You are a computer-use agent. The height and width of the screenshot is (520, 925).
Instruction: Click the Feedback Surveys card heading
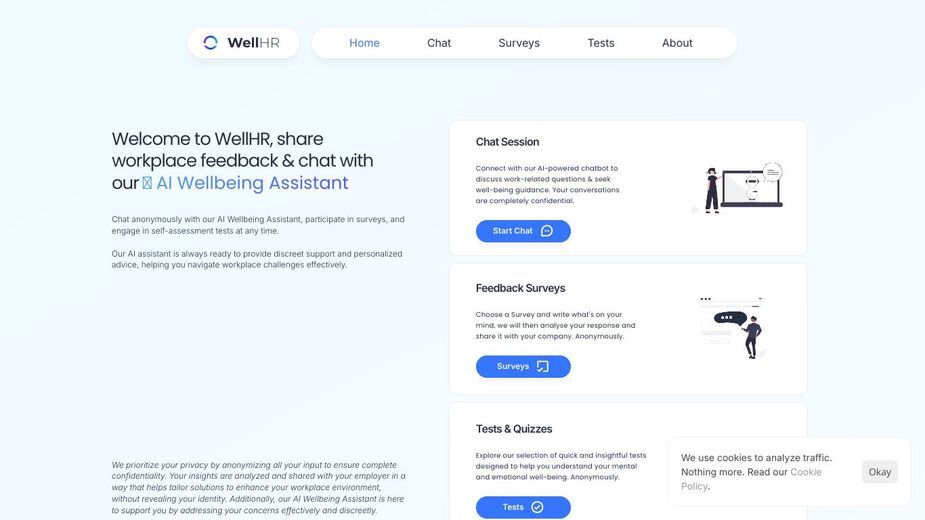(x=520, y=288)
